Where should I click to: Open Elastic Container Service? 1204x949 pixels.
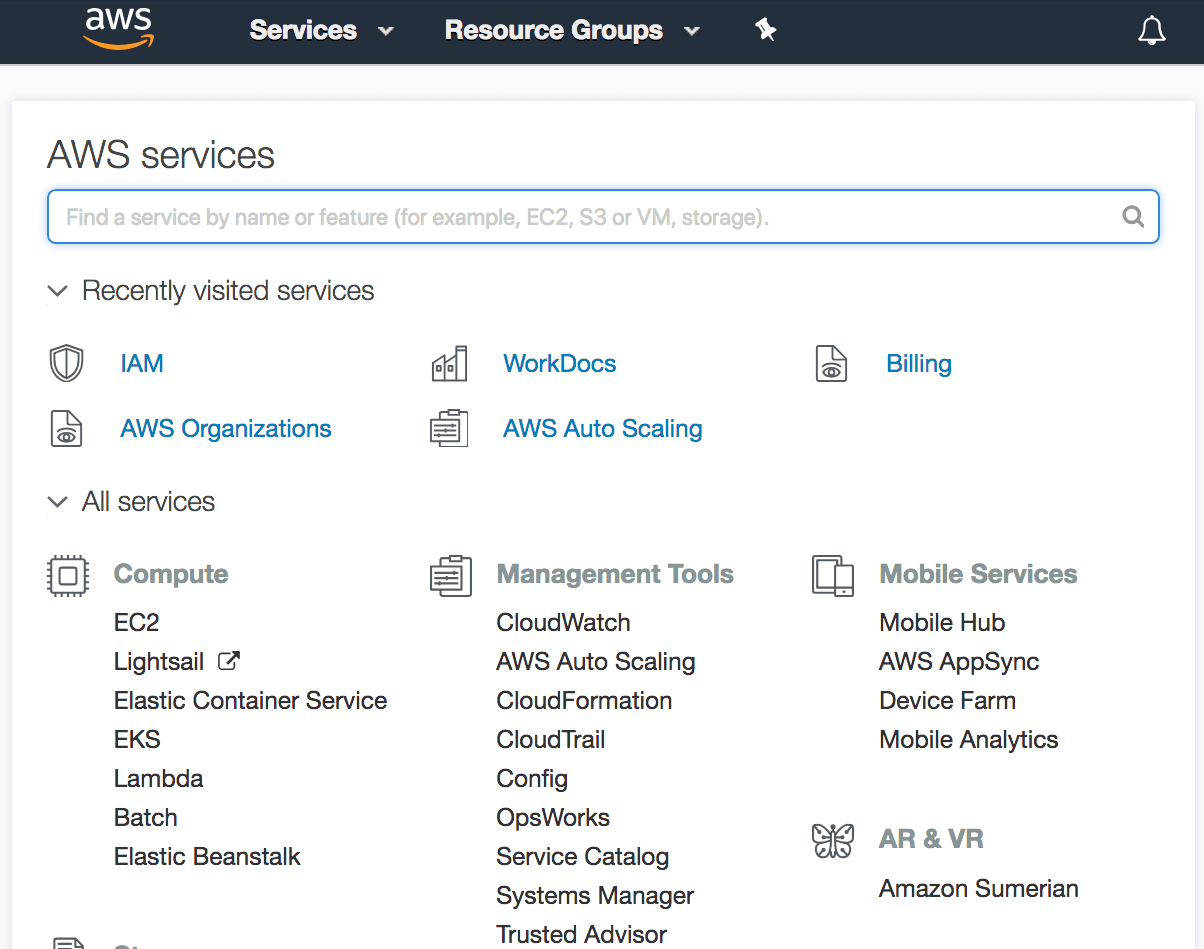pos(251,701)
